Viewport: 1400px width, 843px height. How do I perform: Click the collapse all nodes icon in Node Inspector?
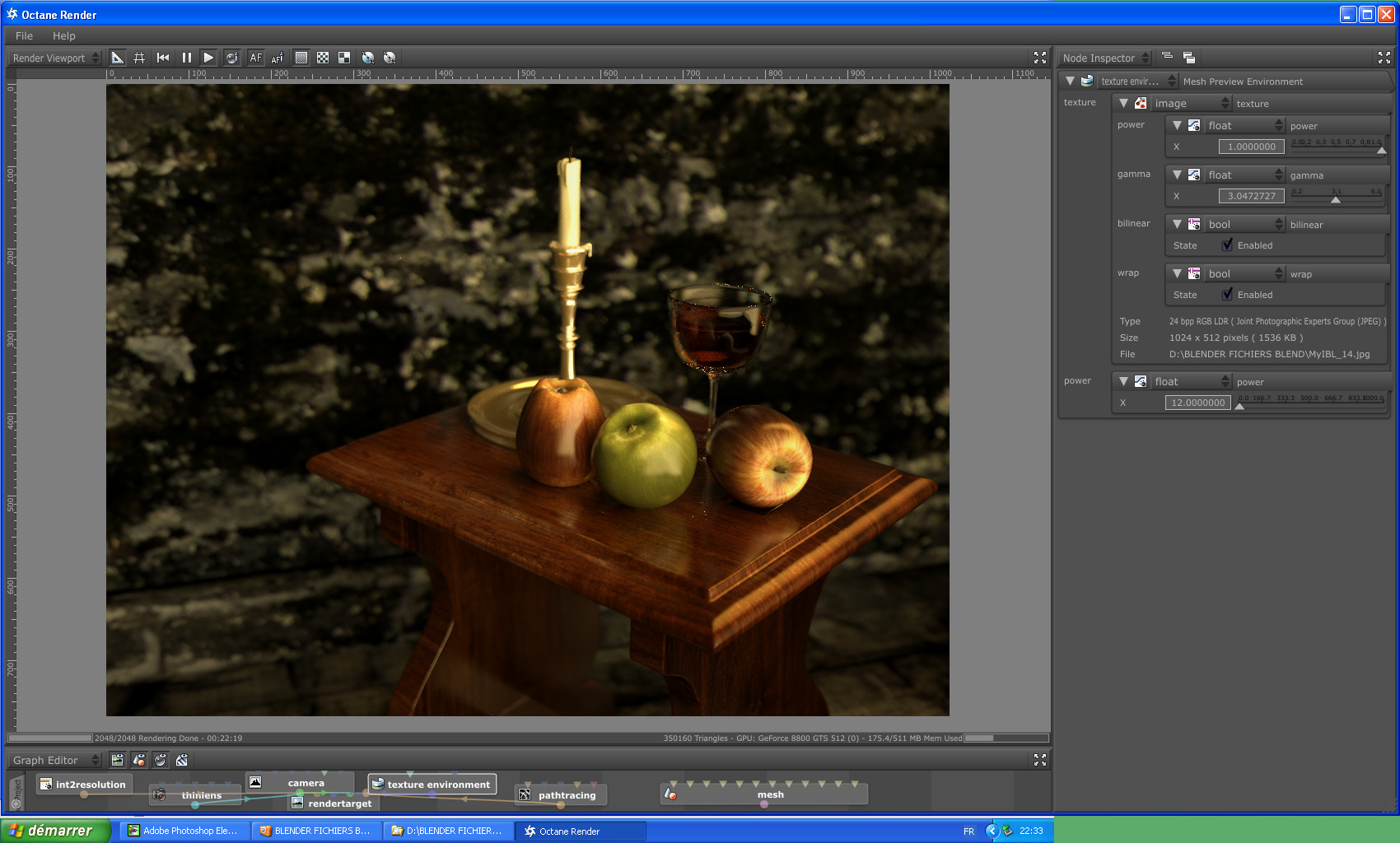pyautogui.click(x=1167, y=57)
